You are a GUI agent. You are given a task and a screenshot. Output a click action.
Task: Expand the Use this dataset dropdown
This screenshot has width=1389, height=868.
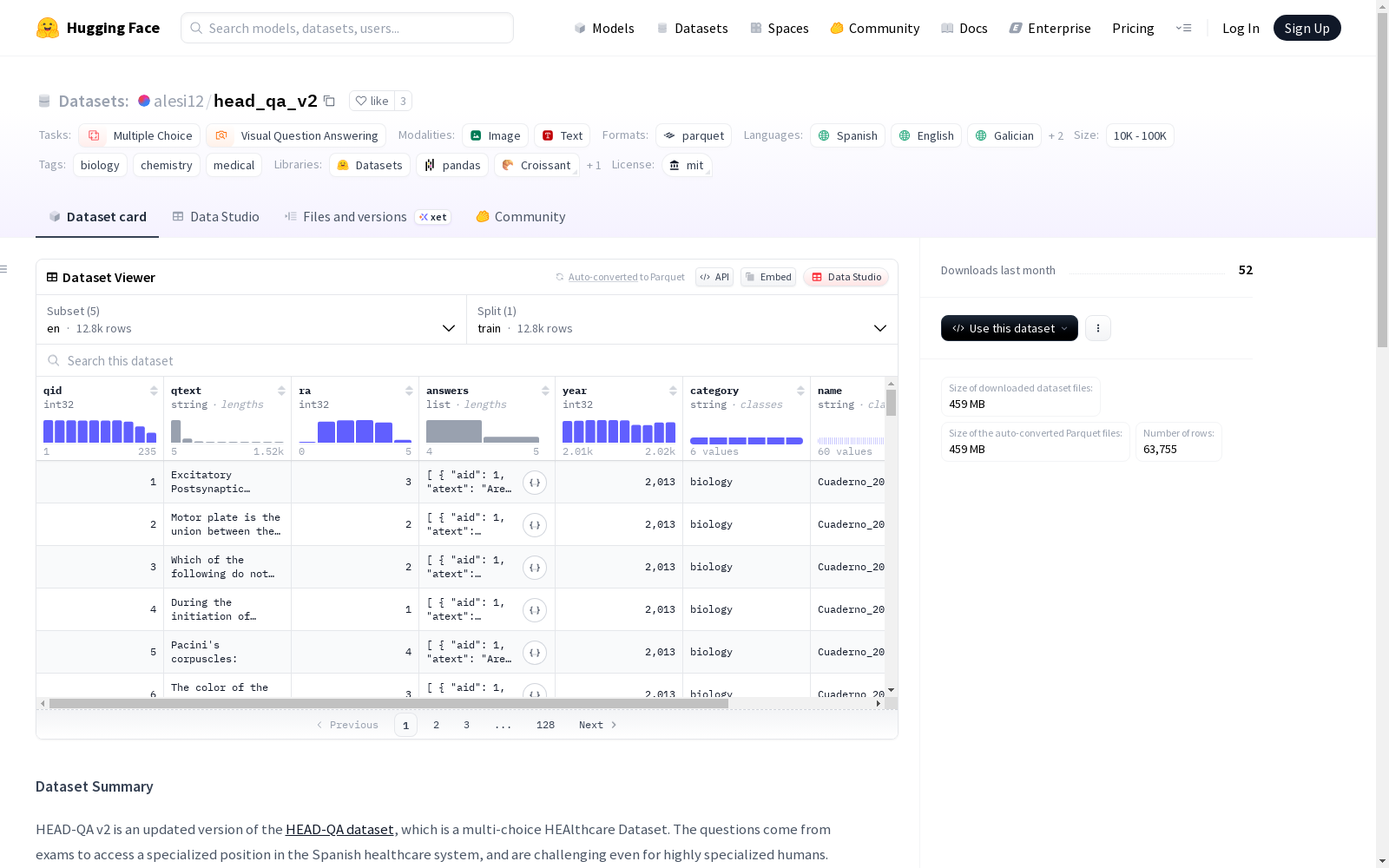(x=1010, y=328)
